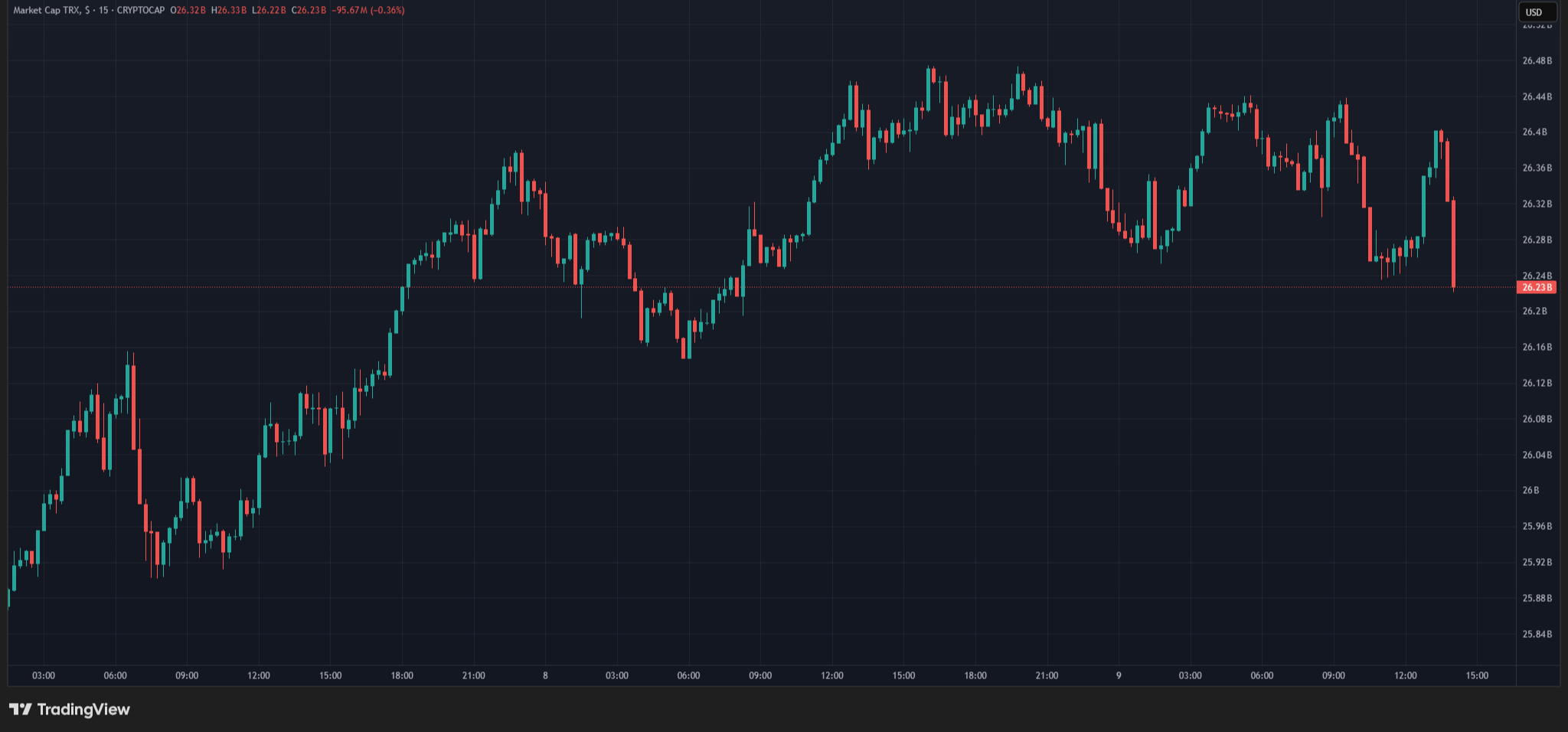Click the 25.88B price axis label
The image size is (1568, 732).
click(x=1537, y=598)
